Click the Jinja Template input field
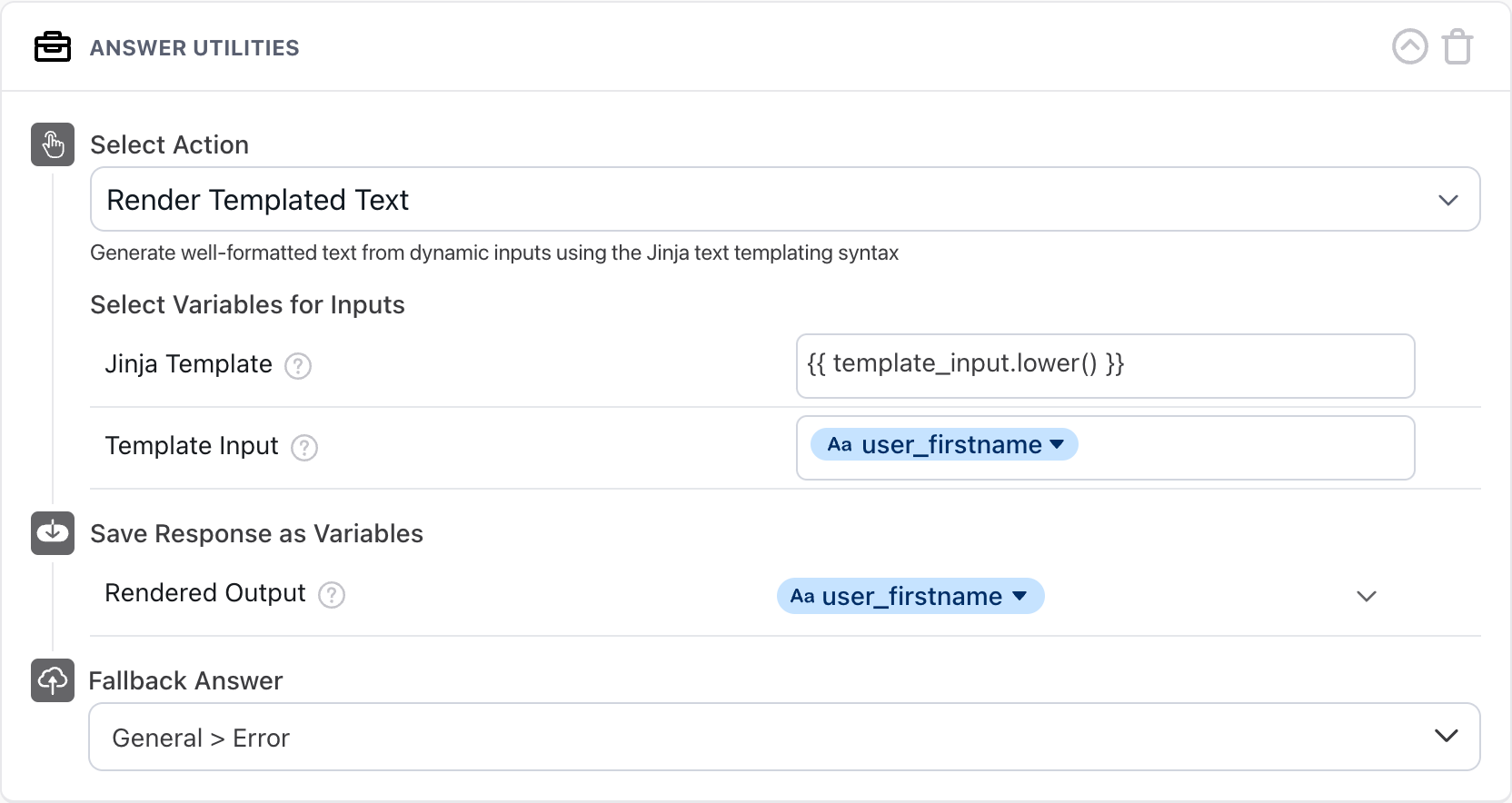 [x=1105, y=365]
